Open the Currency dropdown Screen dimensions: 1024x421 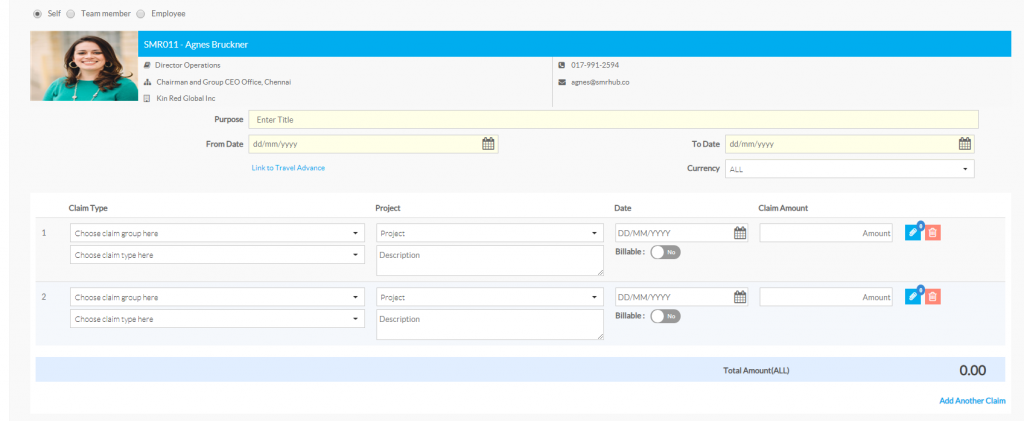tap(850, 169)
